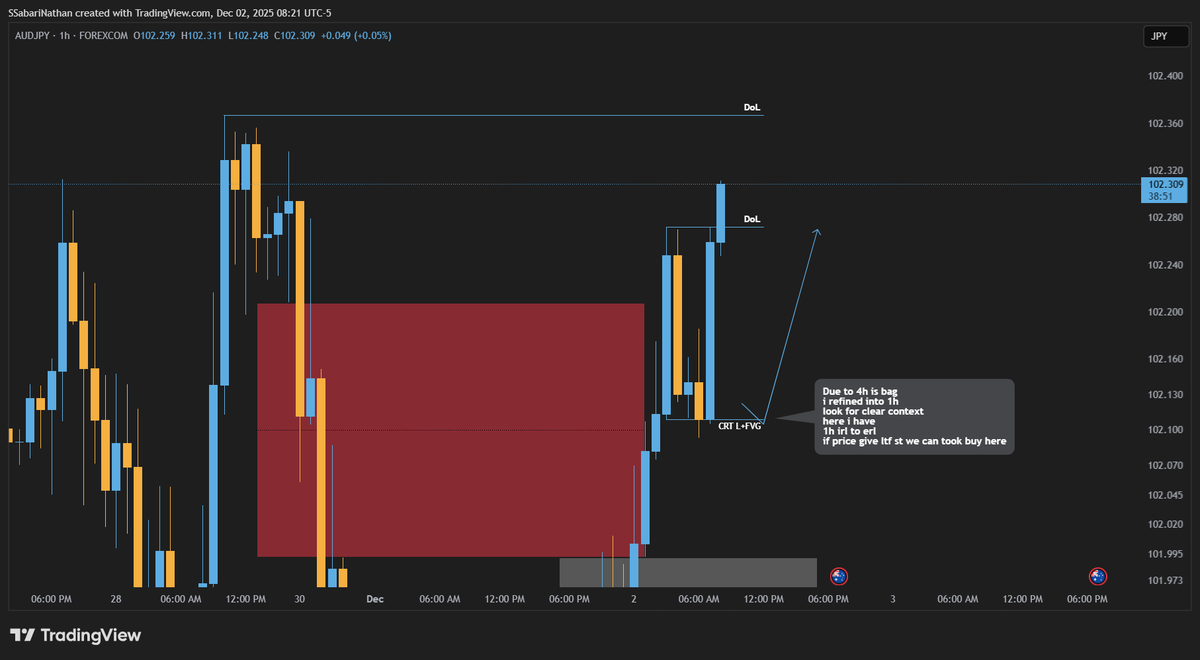
Task: Click the 102.280 price axis label
Action: (1164, 218)
